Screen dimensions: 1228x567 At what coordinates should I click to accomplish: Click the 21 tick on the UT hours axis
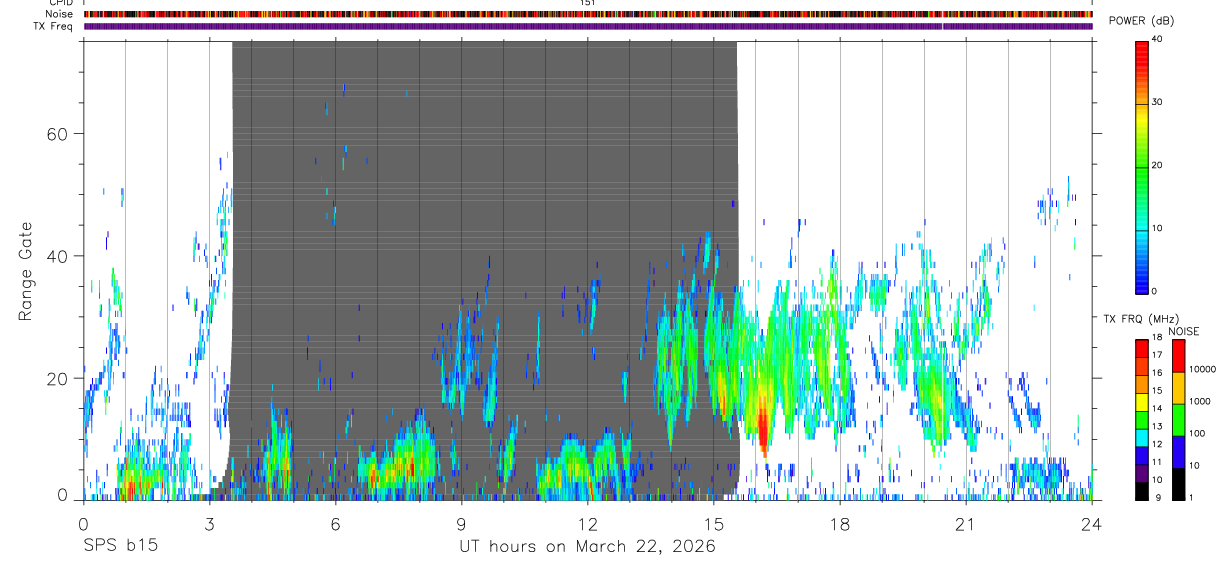pos(966,523)
